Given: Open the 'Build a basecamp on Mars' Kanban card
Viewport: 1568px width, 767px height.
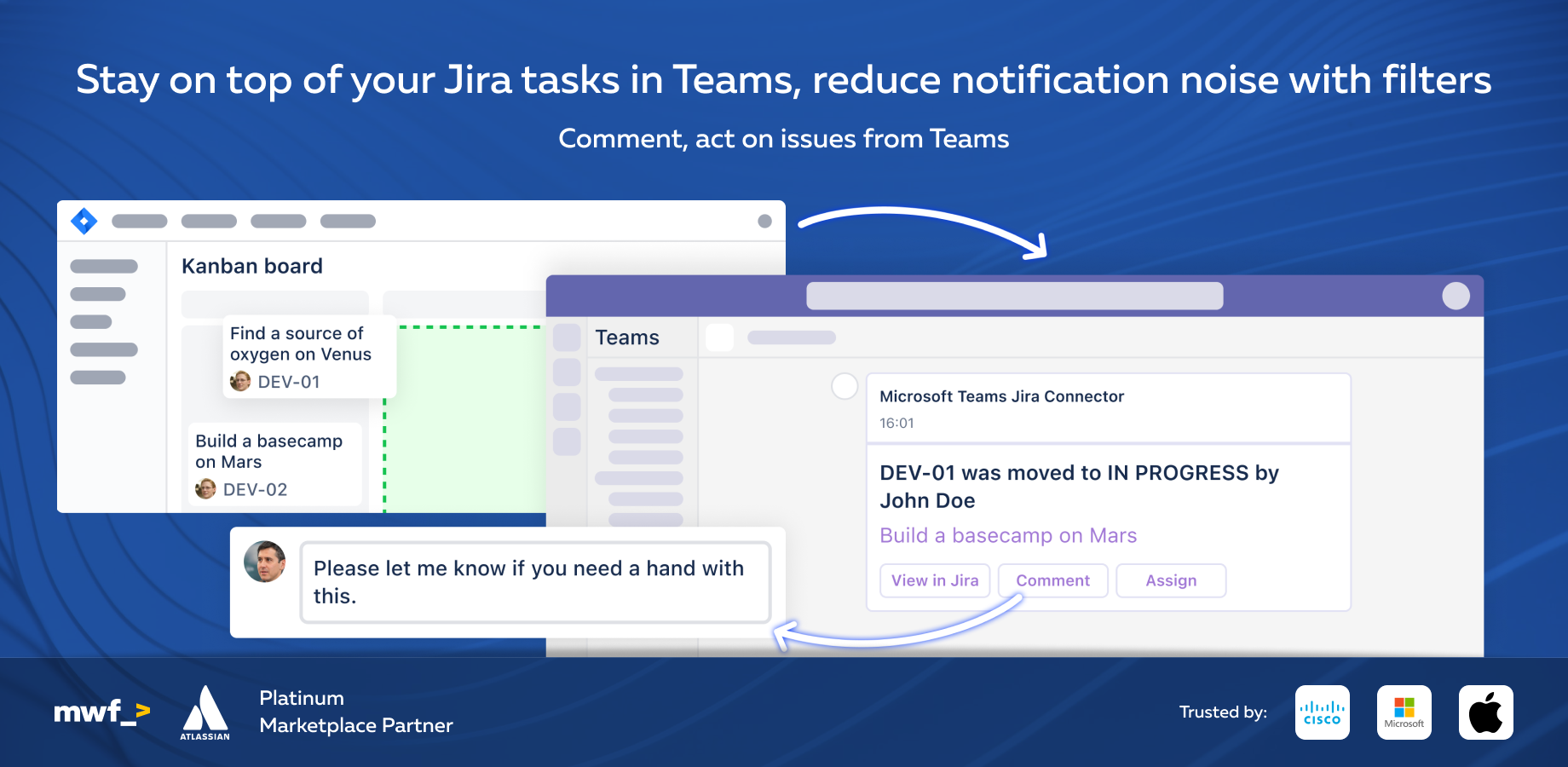Looking at the screenshot, I should 274,464.
